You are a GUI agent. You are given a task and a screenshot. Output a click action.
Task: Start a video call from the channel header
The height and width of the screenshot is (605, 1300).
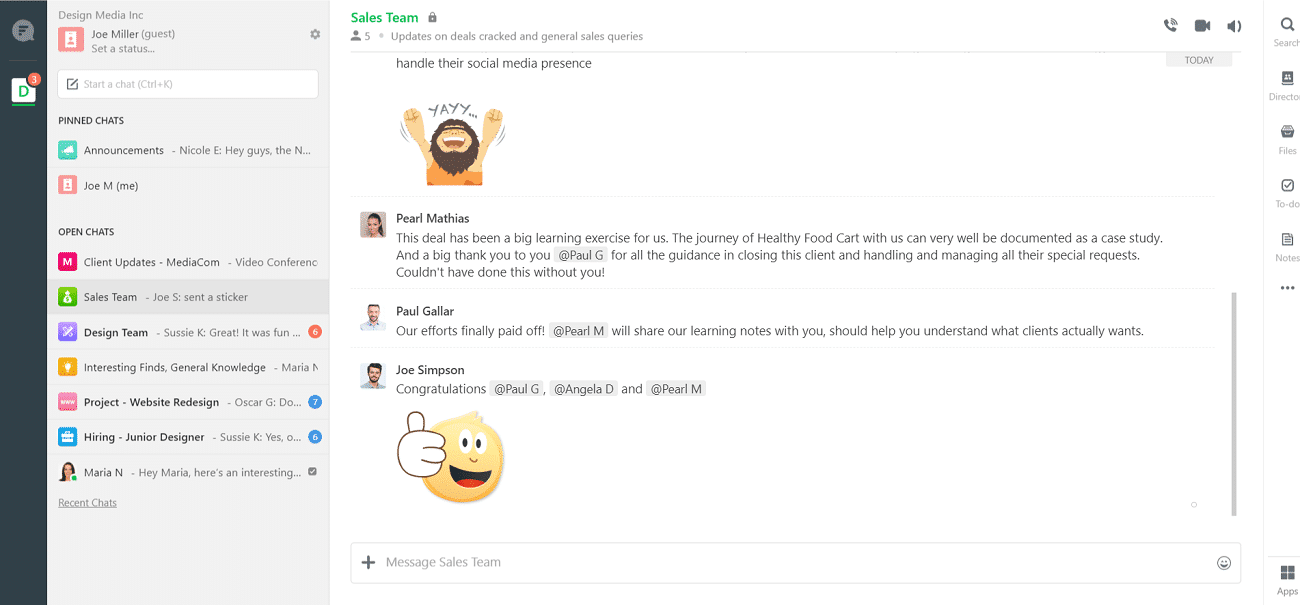tap(1202, 24)
